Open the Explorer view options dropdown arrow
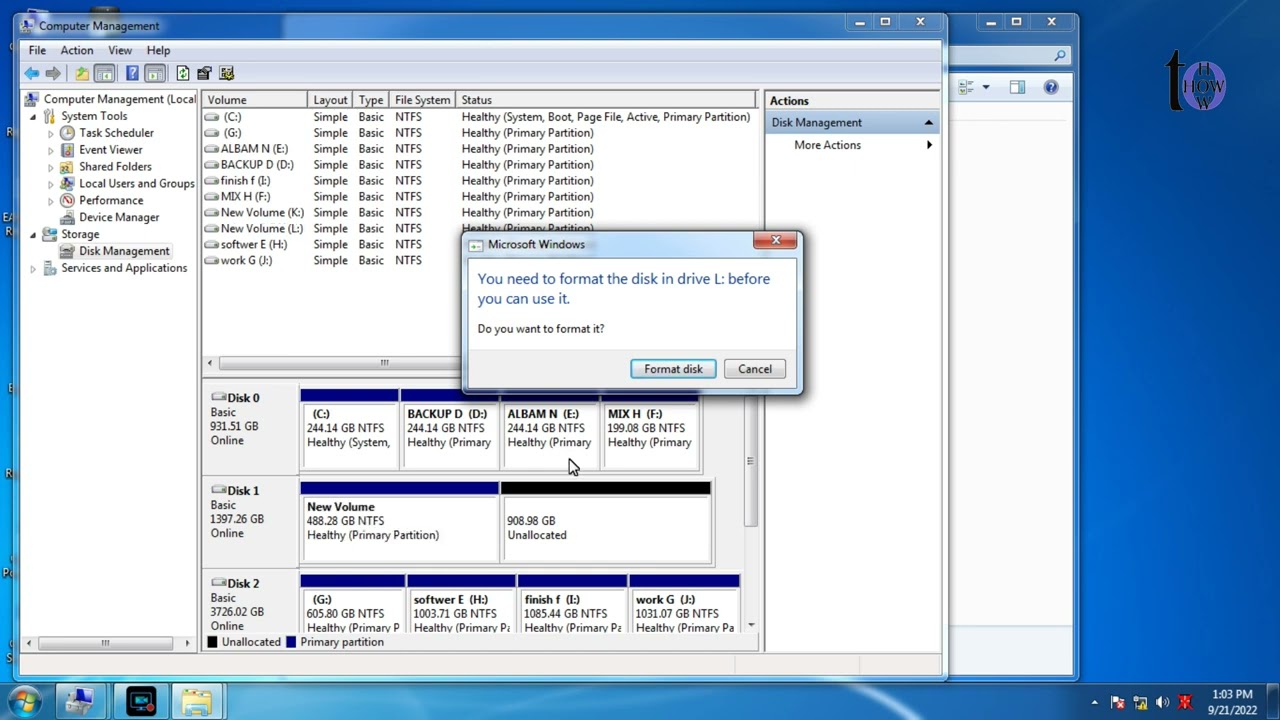 click(x=986, y=88)
